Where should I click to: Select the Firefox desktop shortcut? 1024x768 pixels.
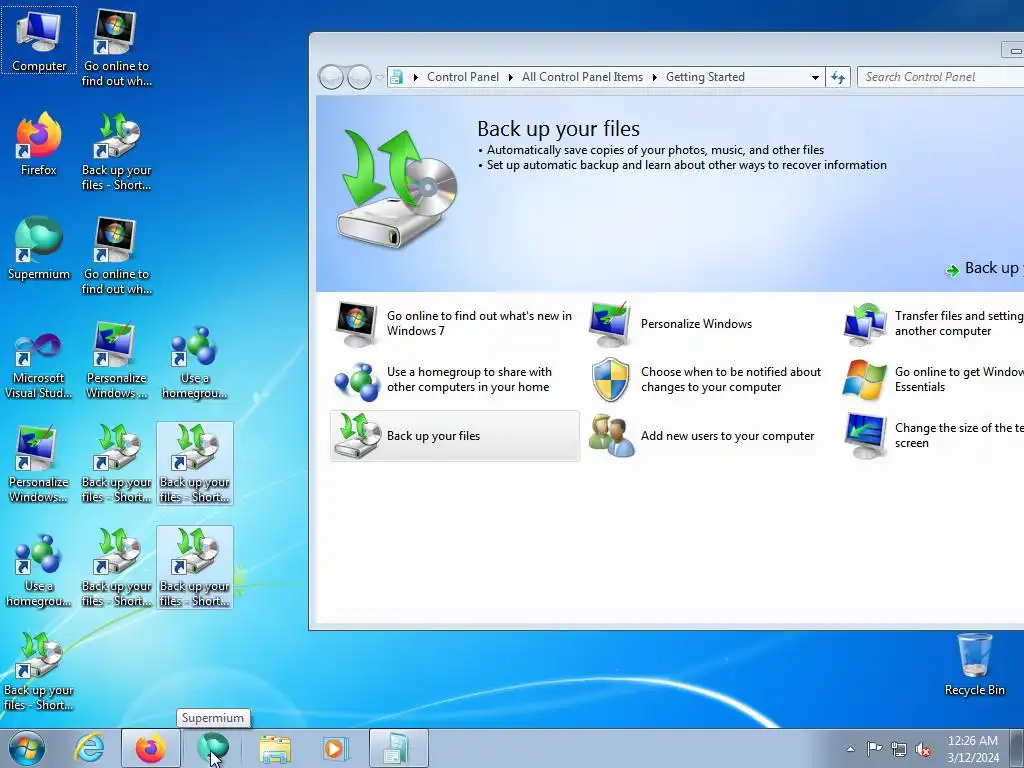pos(39,144)
